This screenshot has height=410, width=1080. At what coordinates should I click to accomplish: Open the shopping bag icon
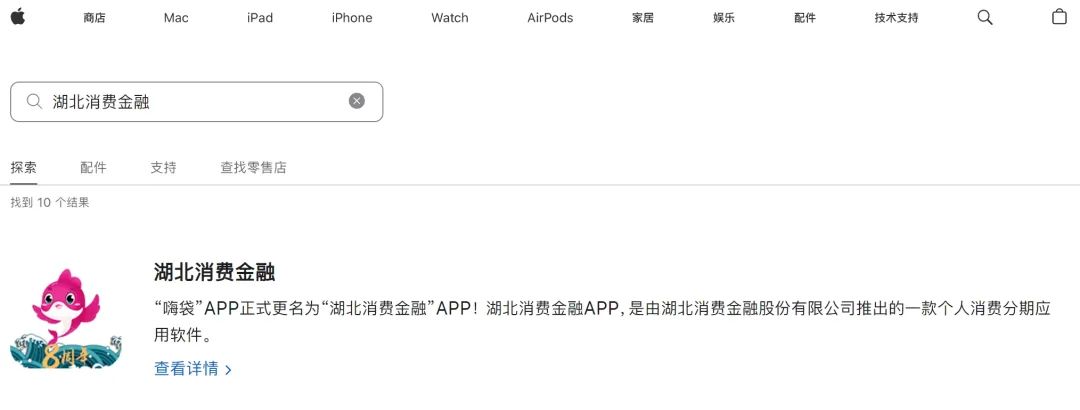tap(1059, 17)
